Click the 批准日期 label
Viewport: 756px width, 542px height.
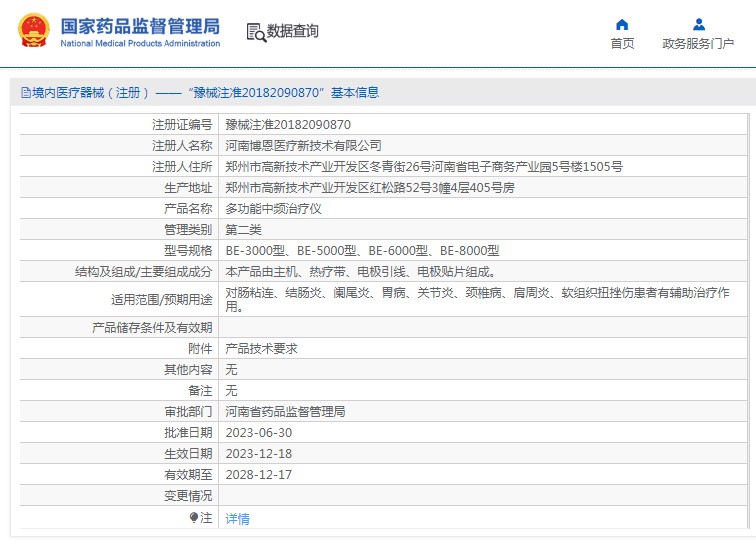tap(188, 433)
